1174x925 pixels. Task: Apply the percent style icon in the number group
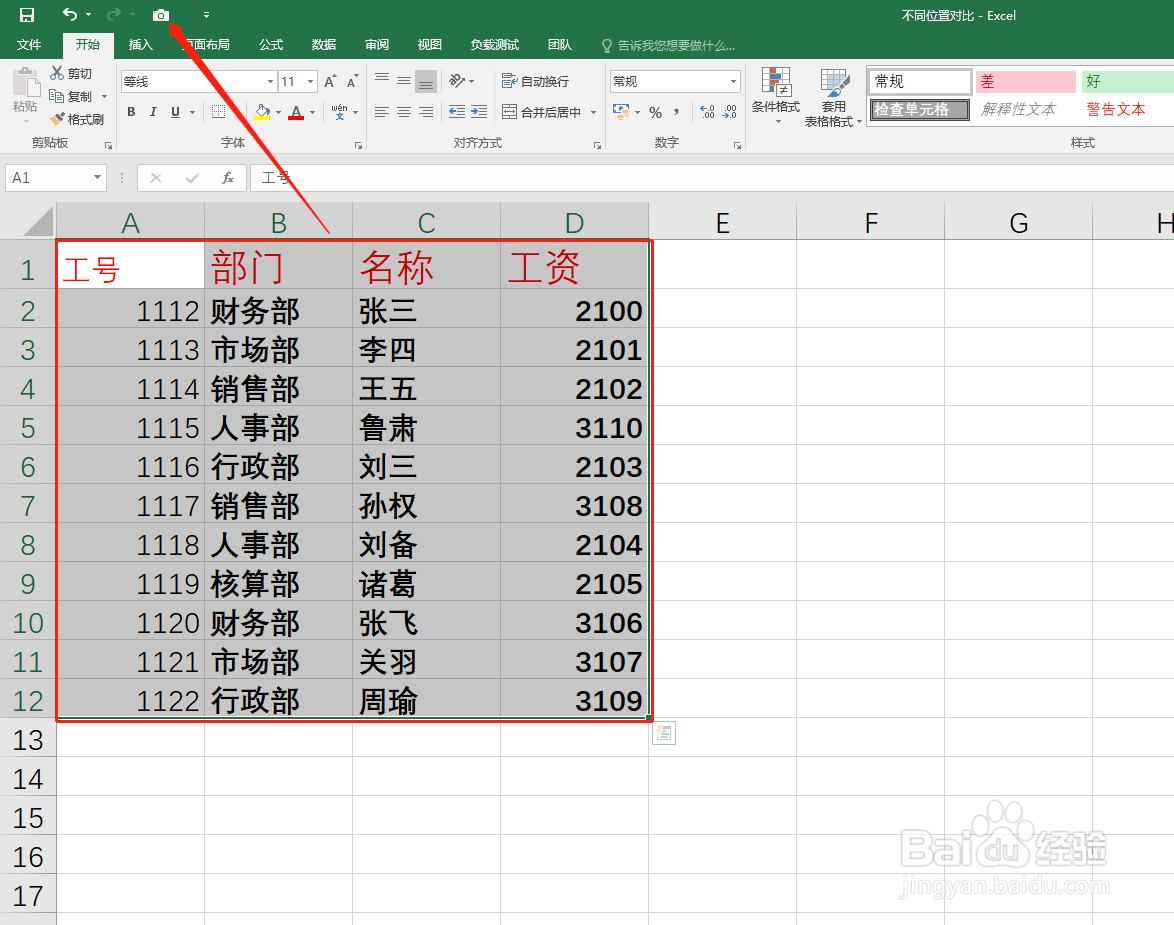click(655, 111)
